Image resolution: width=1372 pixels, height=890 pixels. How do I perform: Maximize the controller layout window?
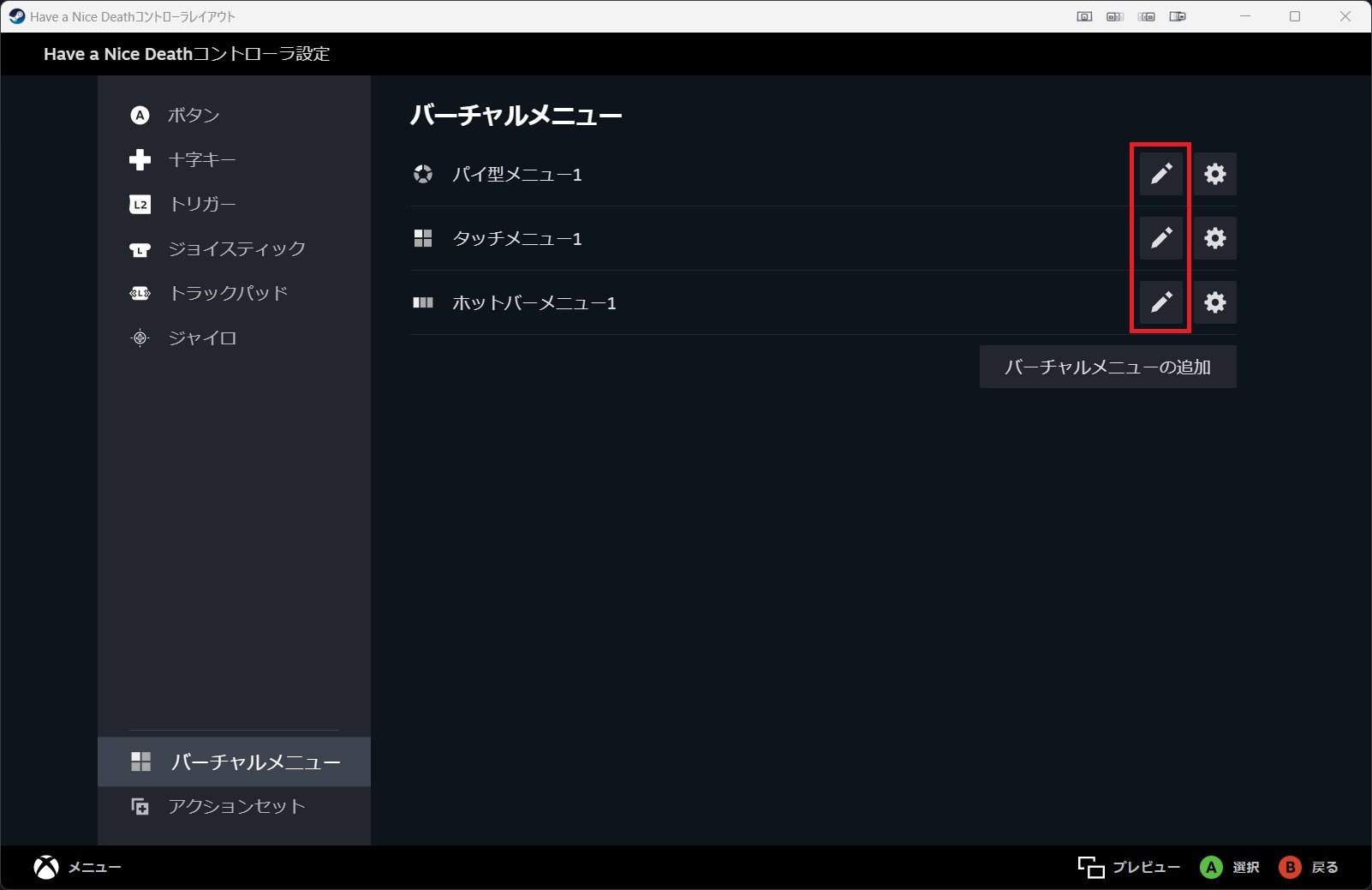click(1295, 16)
